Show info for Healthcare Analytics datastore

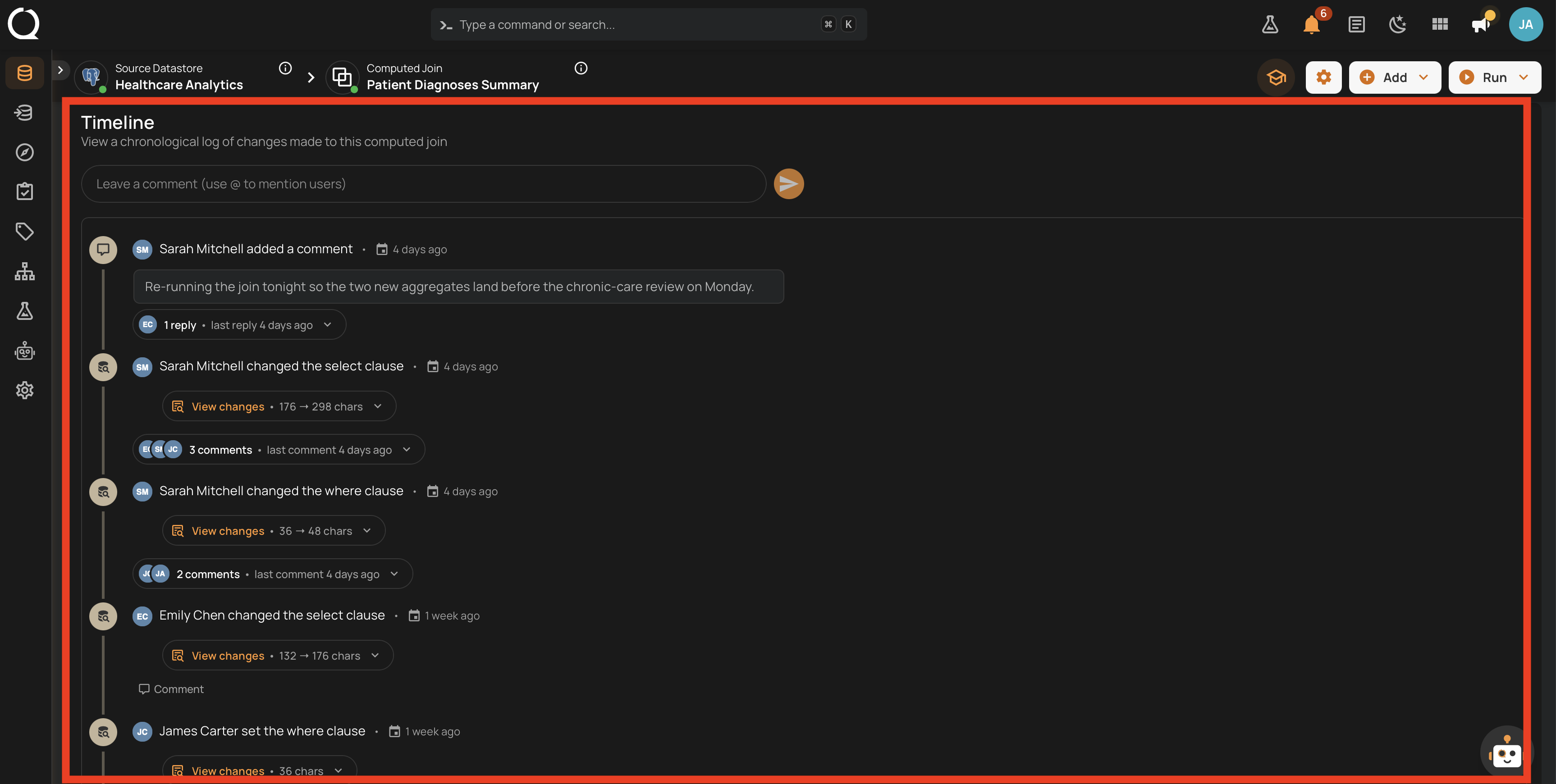pyautogui.click(x=286, y=68)
